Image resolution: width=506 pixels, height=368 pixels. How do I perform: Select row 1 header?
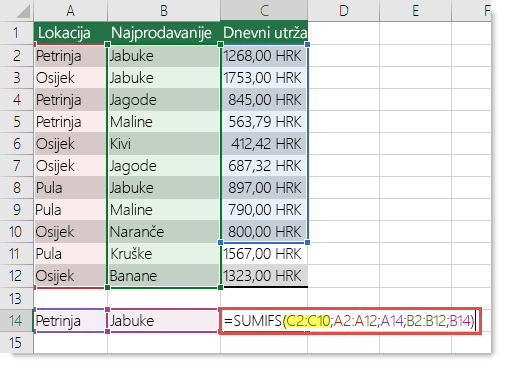[16, 33]
